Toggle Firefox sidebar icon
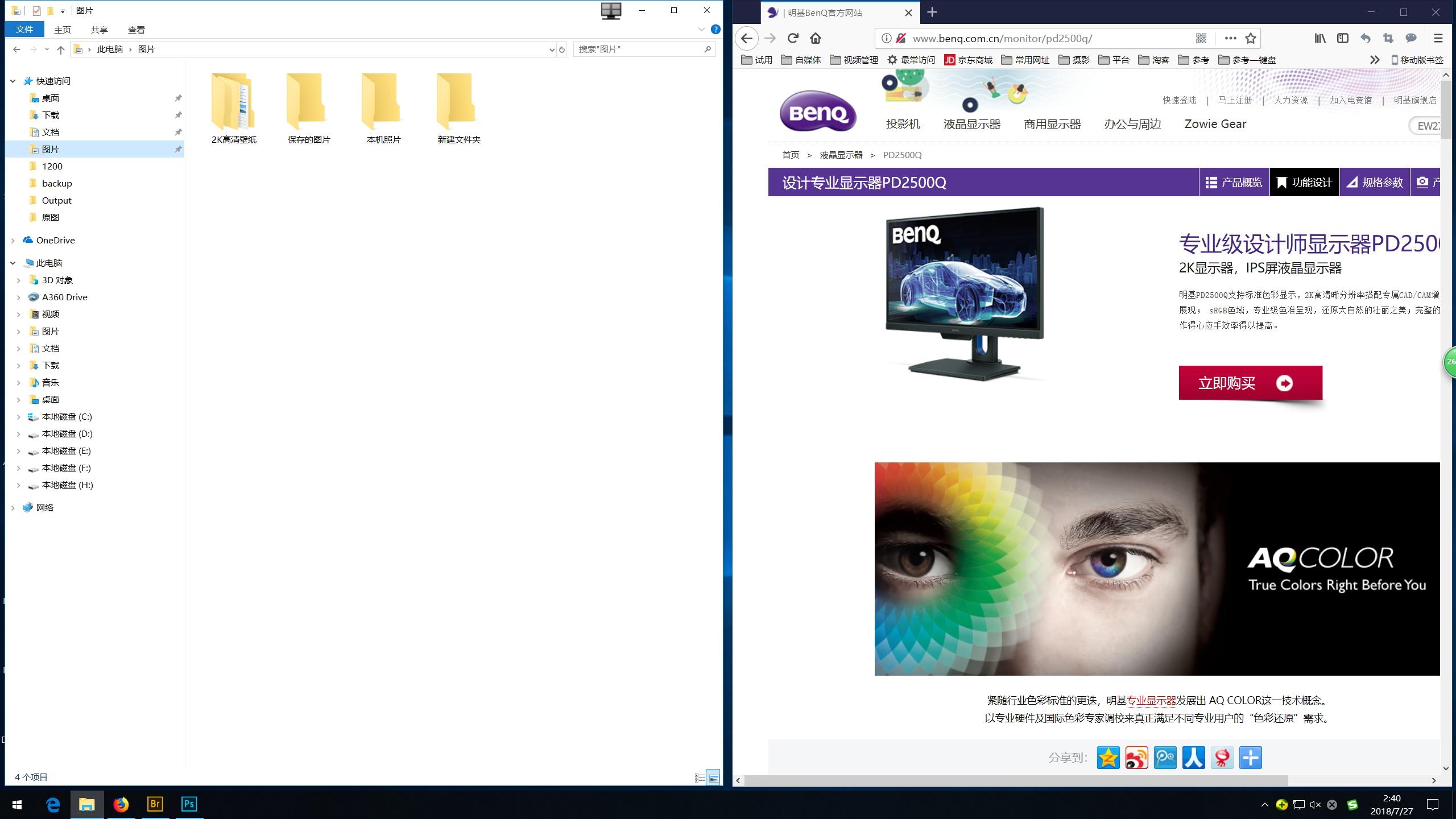The image size is (1456, 819). 1343,38
